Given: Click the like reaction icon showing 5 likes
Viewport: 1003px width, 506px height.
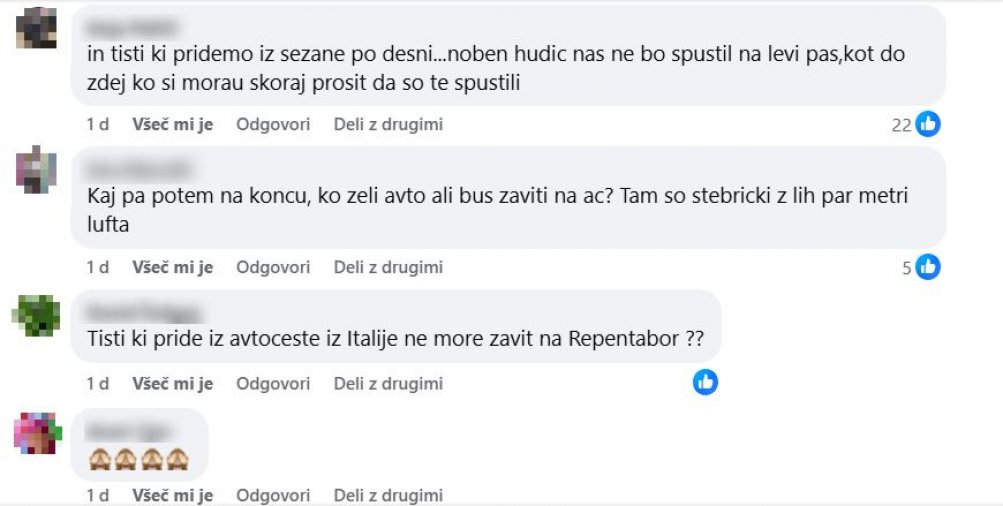Looking at the screenshot, I should [928, 267].
